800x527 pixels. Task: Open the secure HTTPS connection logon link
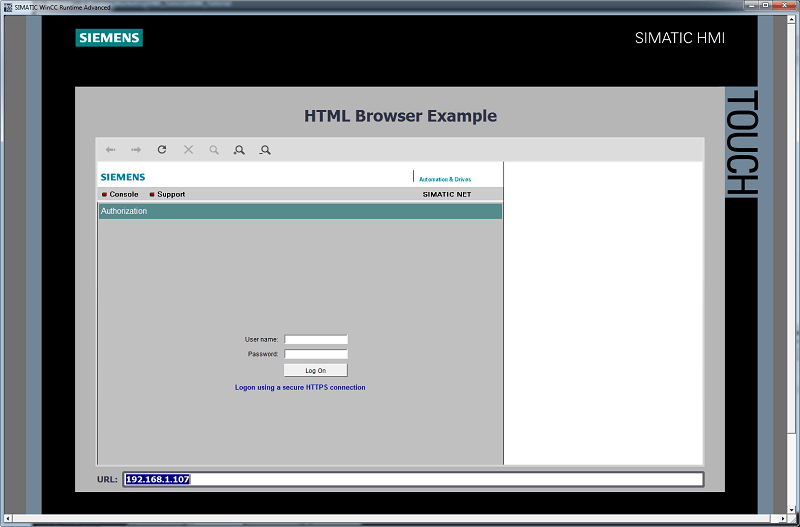point(300,387)
